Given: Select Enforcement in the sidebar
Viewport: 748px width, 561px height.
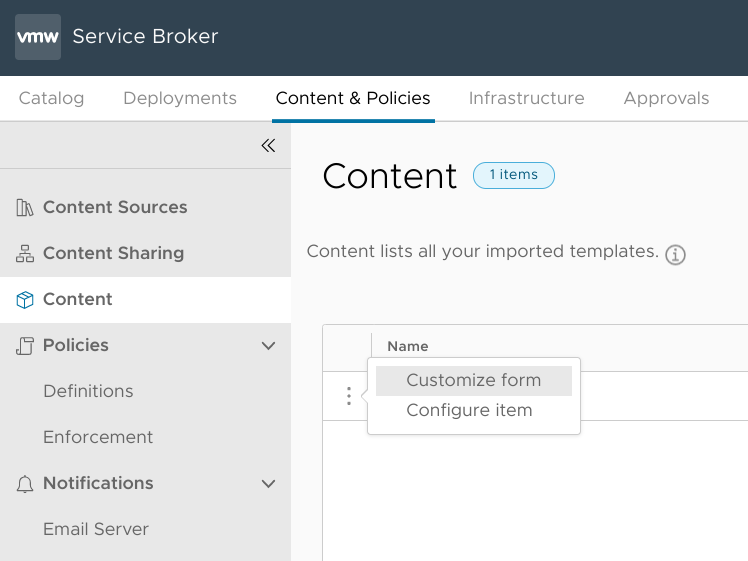Looking at the screenshot, I should tap(98, 437).
